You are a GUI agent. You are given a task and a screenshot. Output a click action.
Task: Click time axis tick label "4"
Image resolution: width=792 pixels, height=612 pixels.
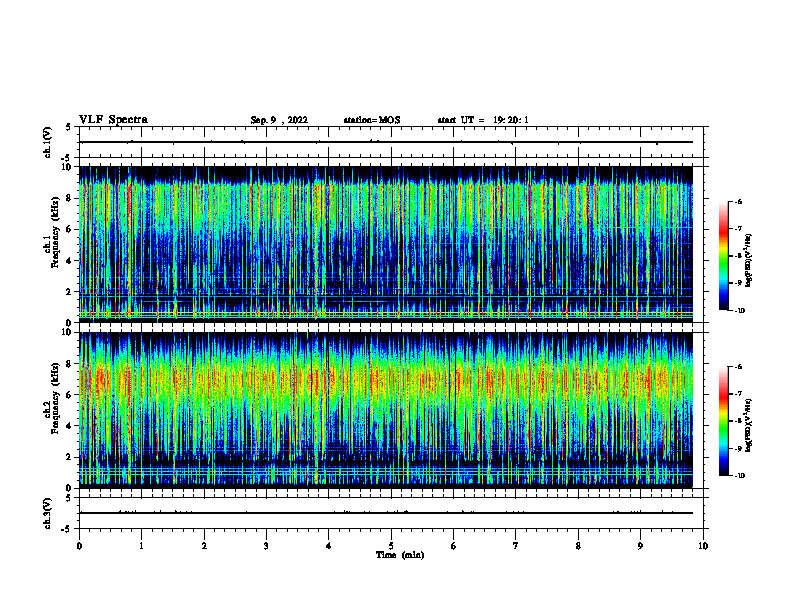pos(329,546)
